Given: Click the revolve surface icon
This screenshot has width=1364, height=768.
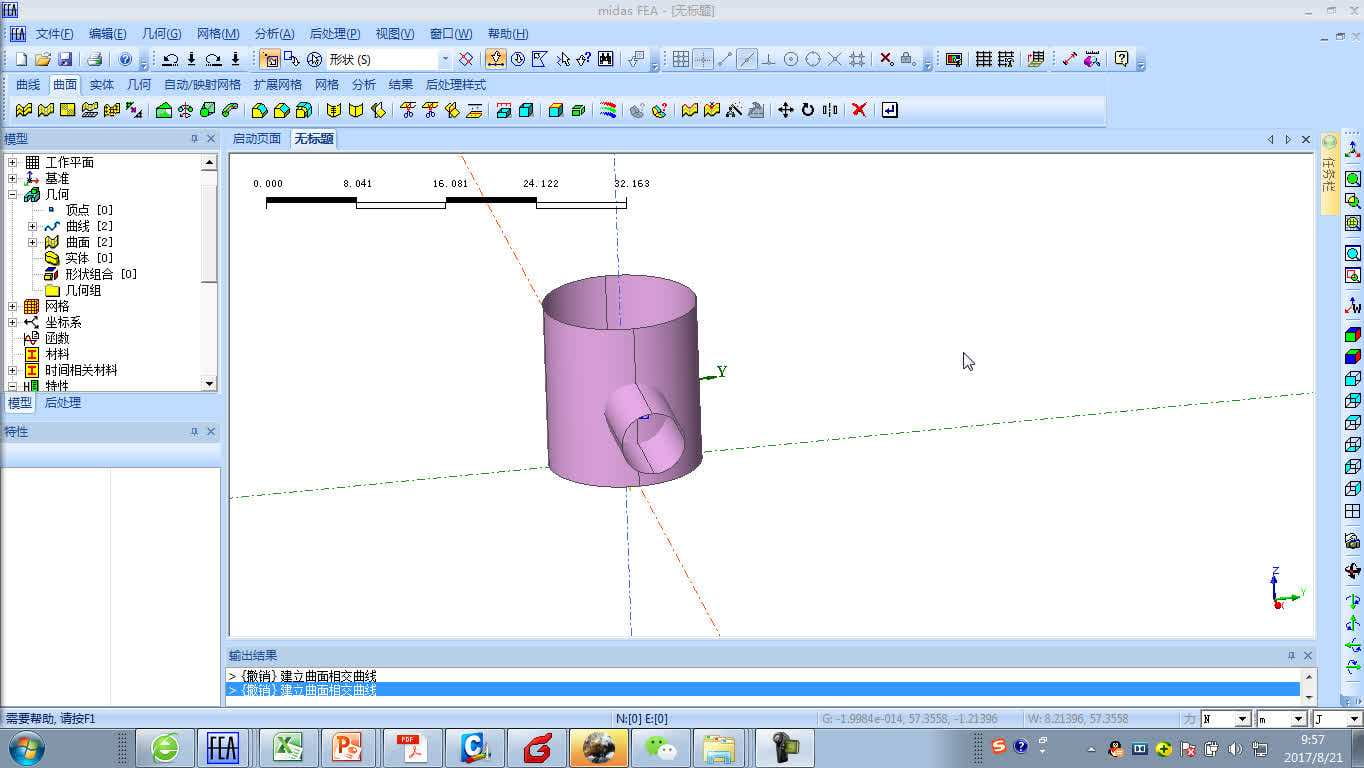Looking at the screenshot, I should (186, 110).
